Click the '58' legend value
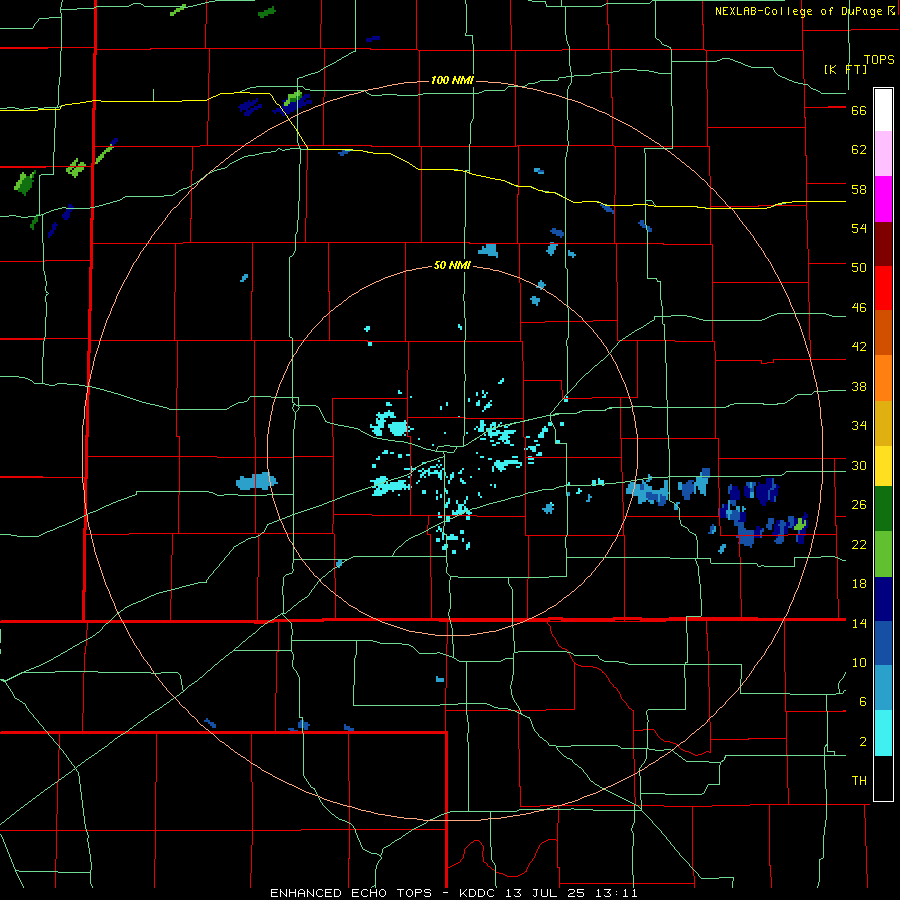 point(859,189)
